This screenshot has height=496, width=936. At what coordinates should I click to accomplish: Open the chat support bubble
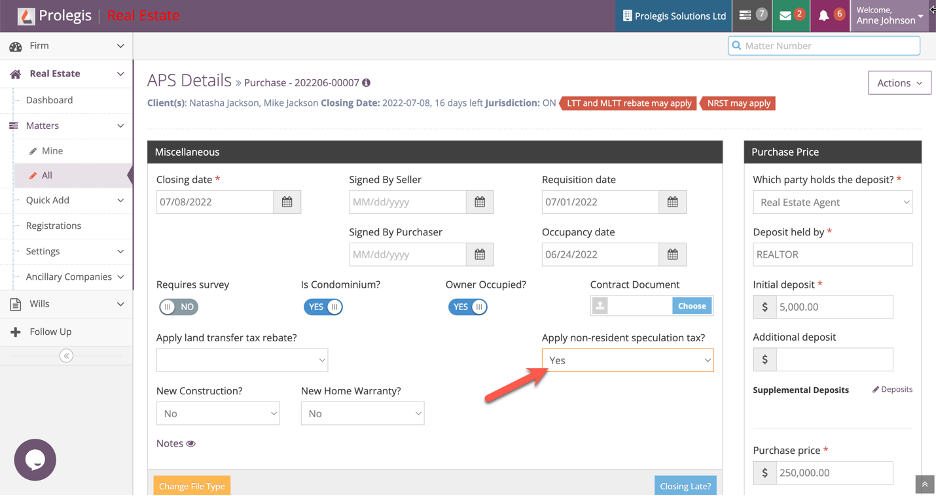[x=35, y=460]
